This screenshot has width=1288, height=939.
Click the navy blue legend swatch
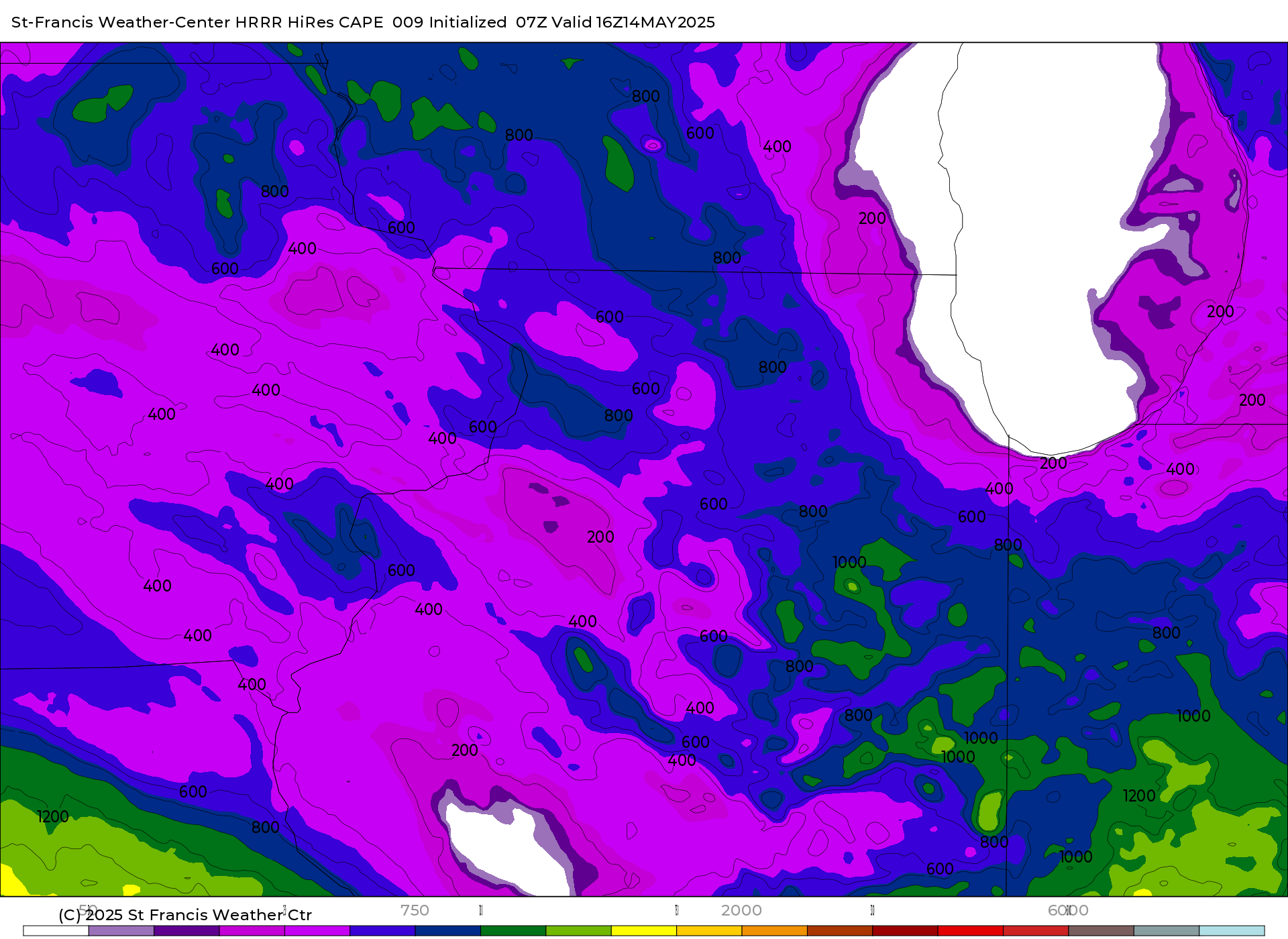click(447, 931)
